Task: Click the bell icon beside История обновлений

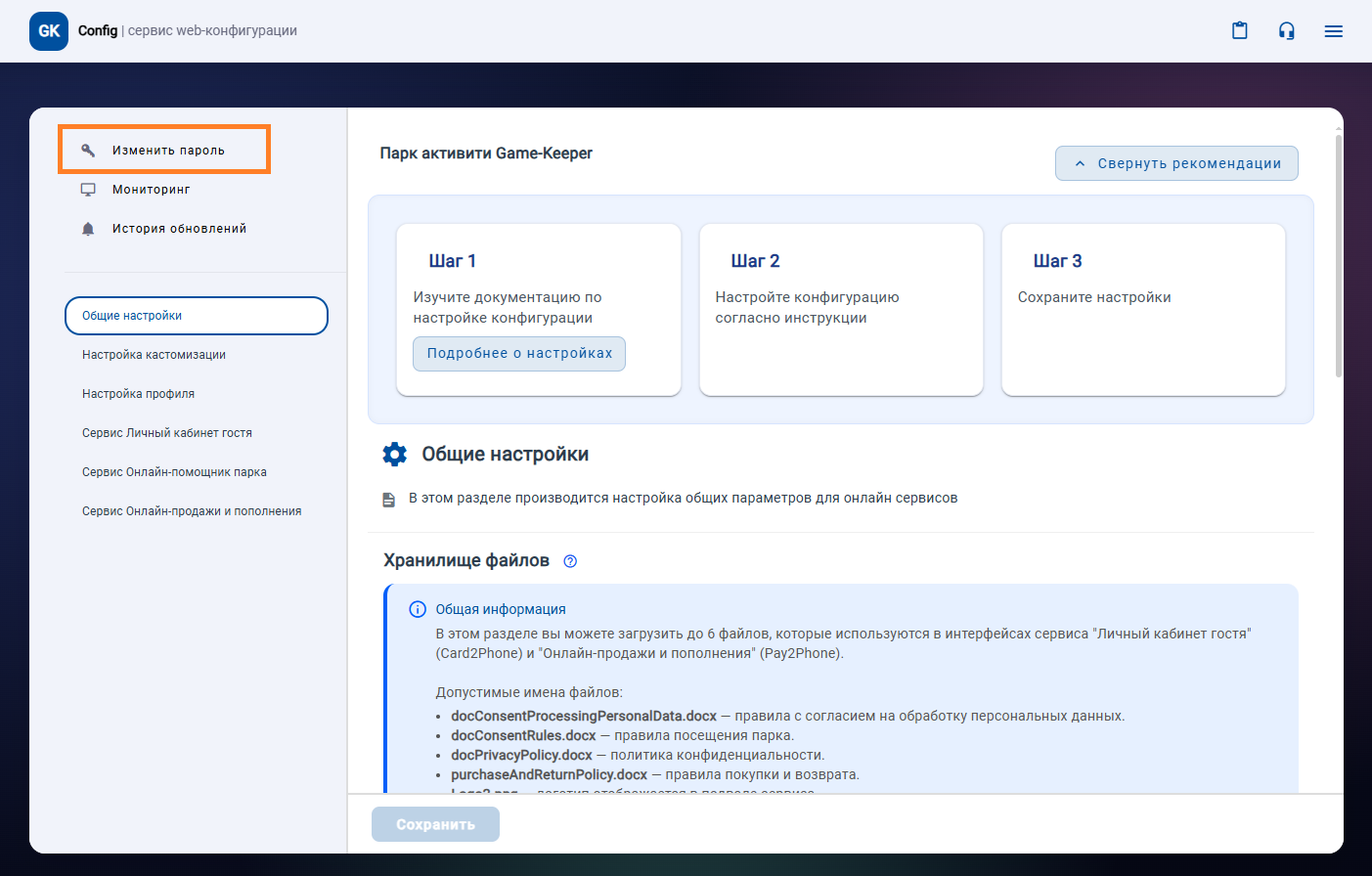Action: click(88, 229)
